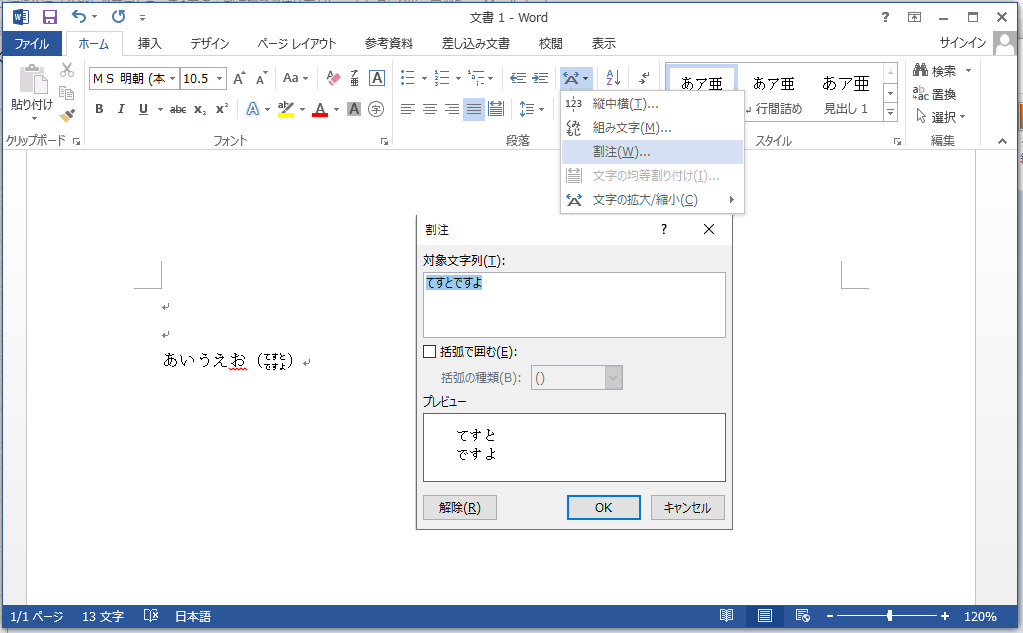Click the OK button in 割注 dialog

coord(603,507)
